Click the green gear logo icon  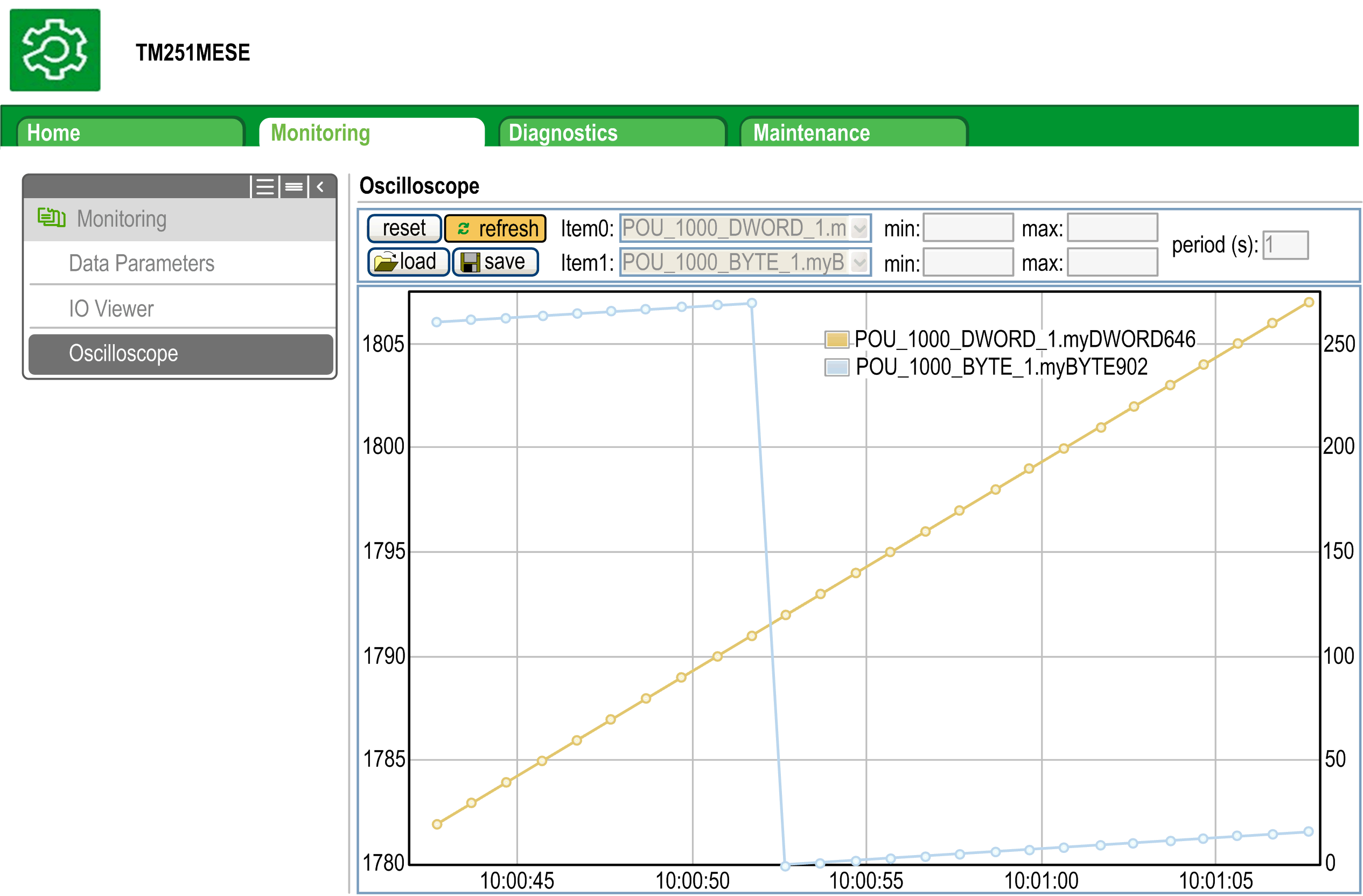tap(55, 50)
